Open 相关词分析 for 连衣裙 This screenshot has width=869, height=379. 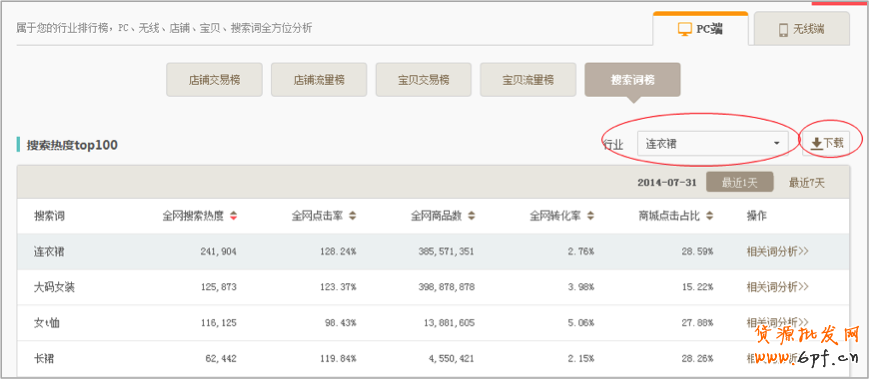[778, 252]
